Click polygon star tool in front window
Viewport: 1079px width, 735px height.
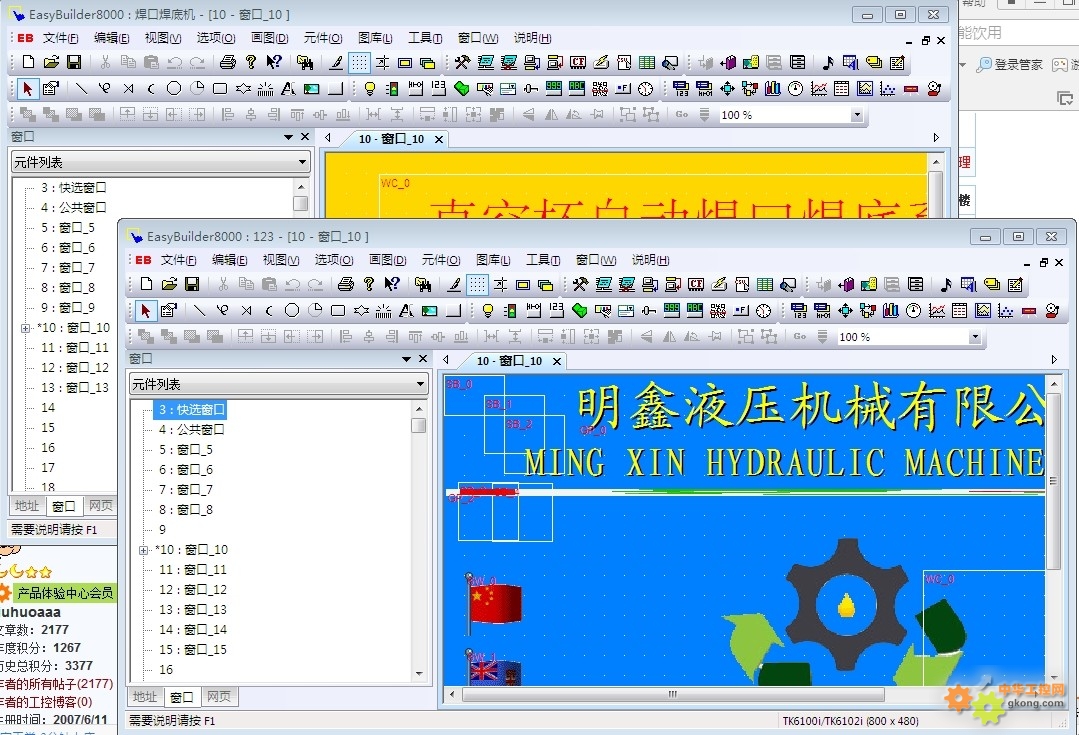(x=361, y=310)
